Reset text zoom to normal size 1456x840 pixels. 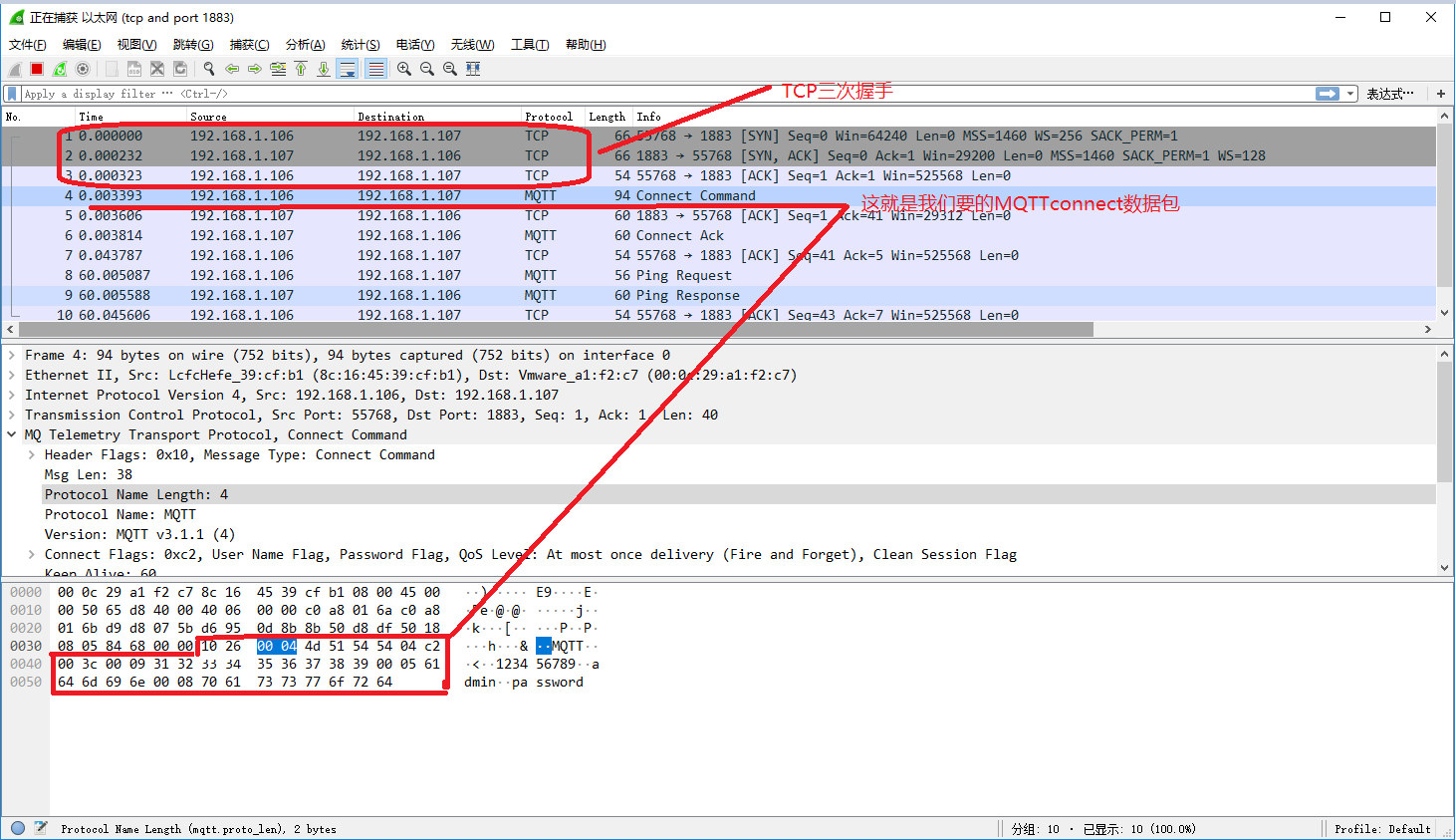point(450,69)
